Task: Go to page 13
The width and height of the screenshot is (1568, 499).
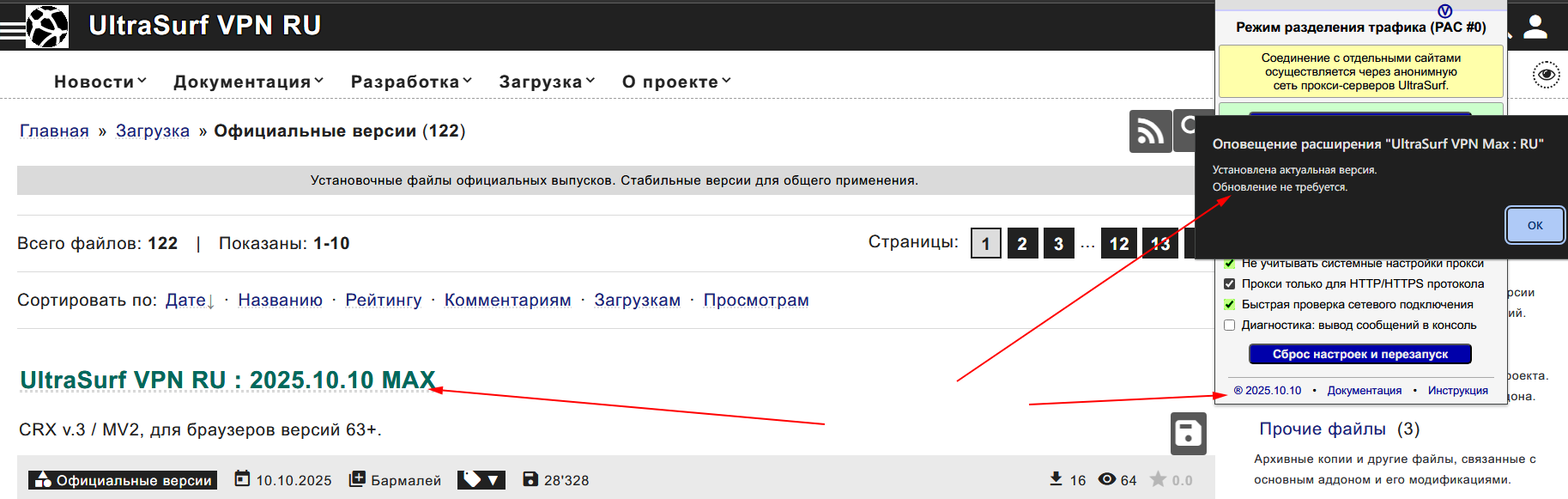Action: (x=1160, y=243)
